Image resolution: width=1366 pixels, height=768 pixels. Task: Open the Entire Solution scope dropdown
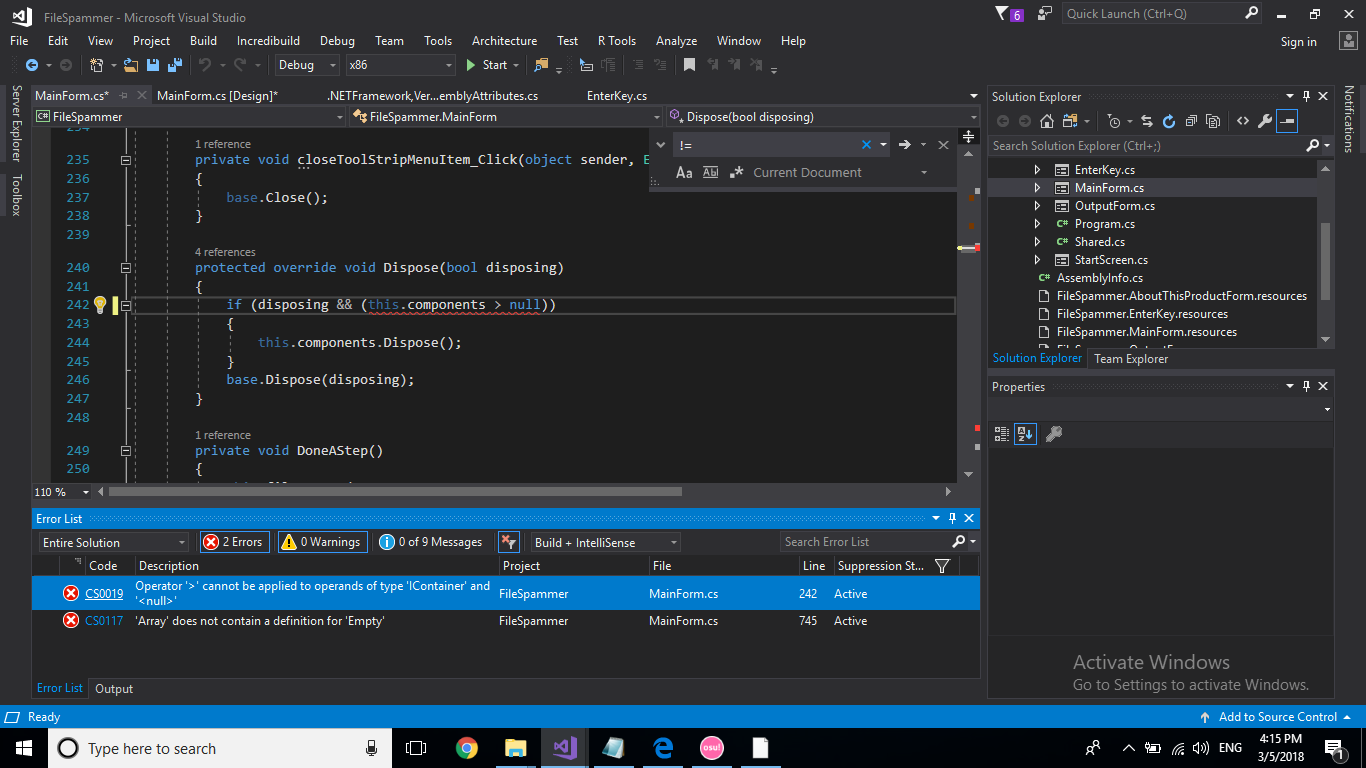(x=114, y=542)
